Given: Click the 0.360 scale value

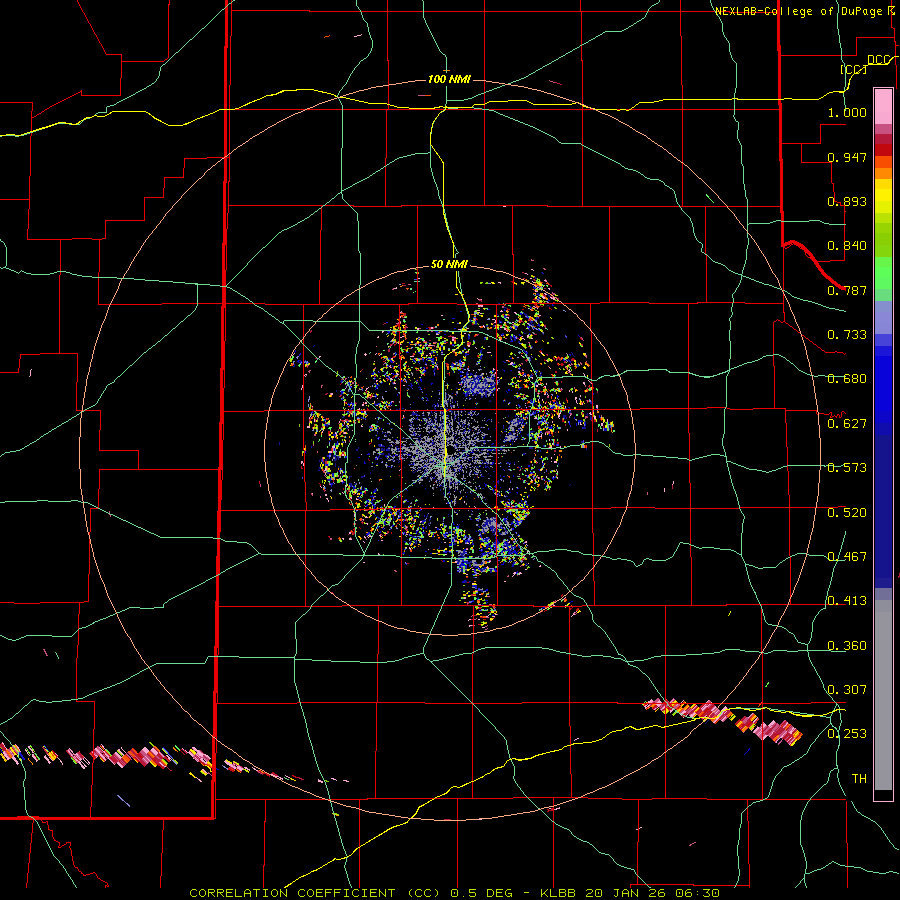Looking at the screenshot, I should 847,646.
